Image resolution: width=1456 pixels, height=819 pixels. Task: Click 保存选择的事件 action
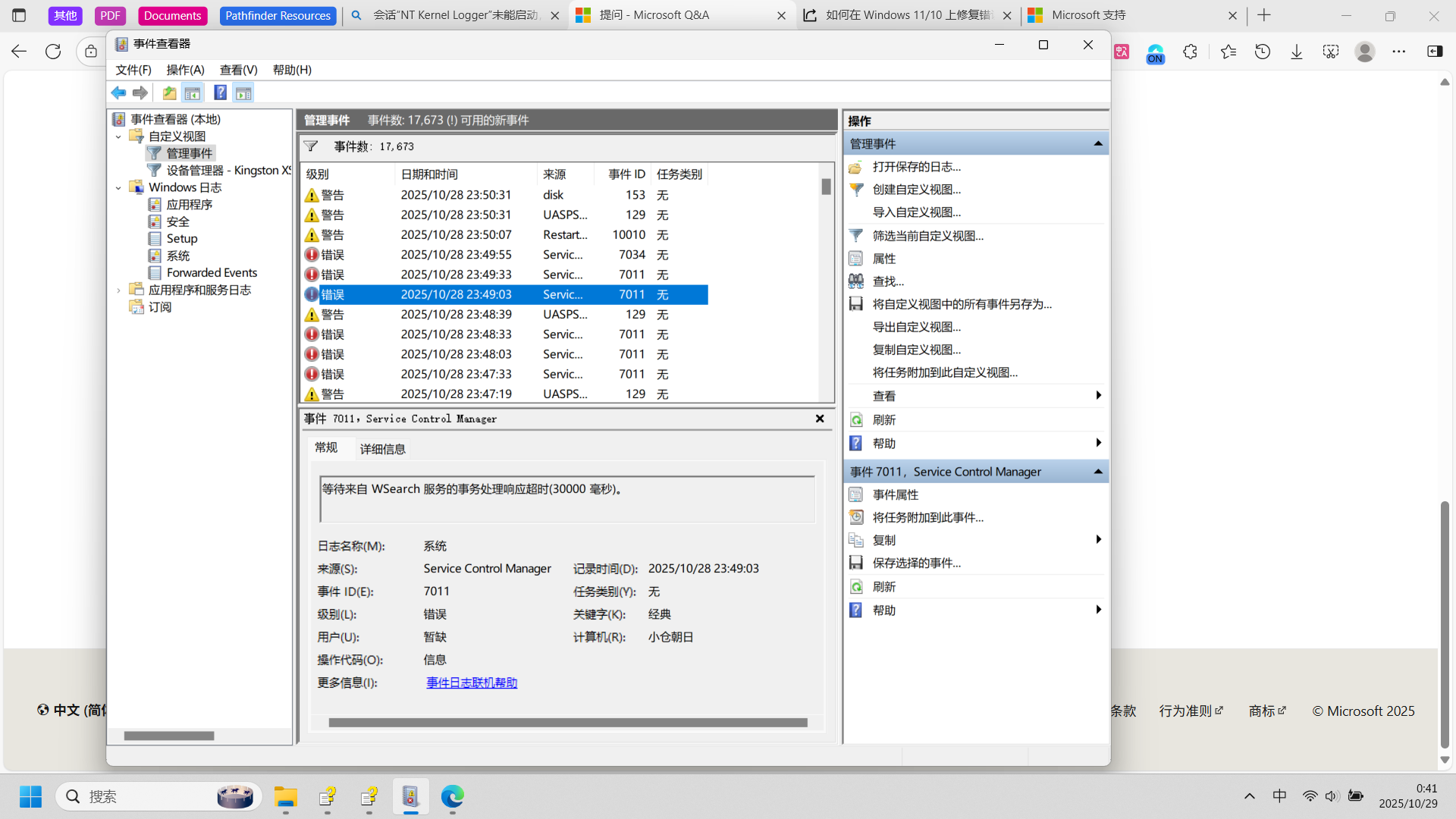(916, 563)
